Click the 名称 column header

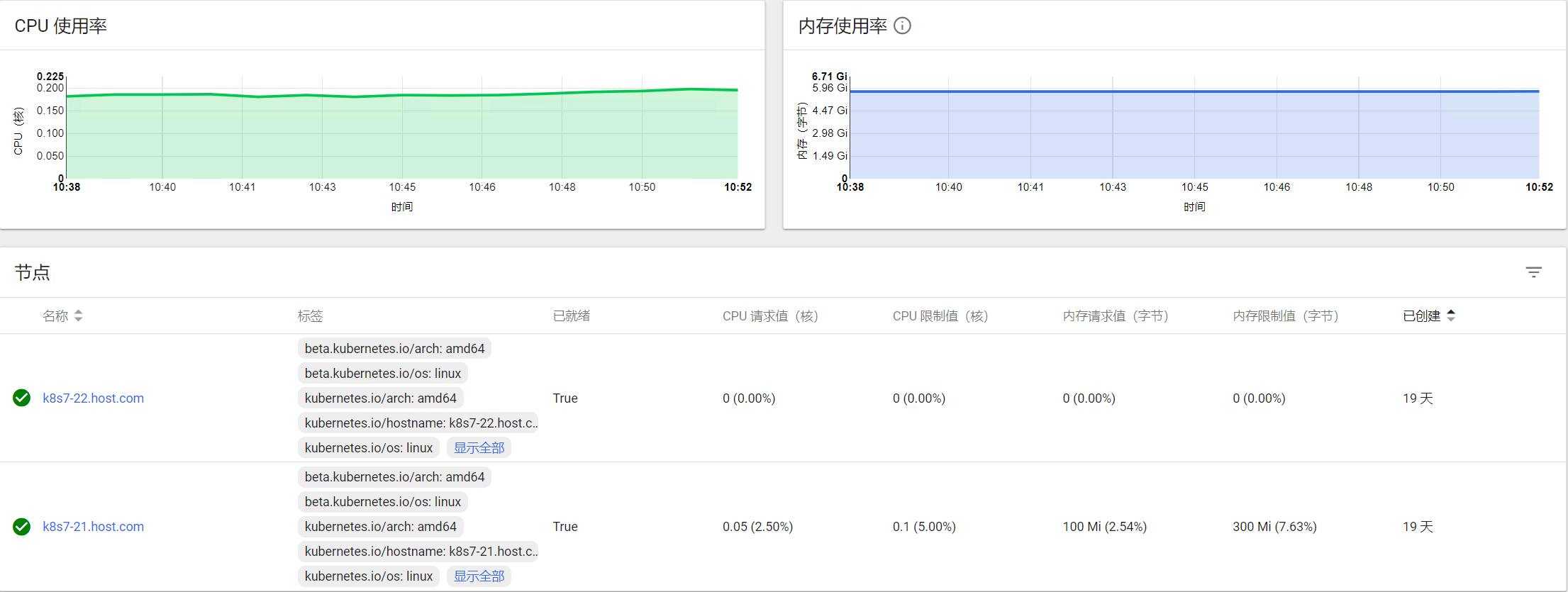(x=55, y=315)
